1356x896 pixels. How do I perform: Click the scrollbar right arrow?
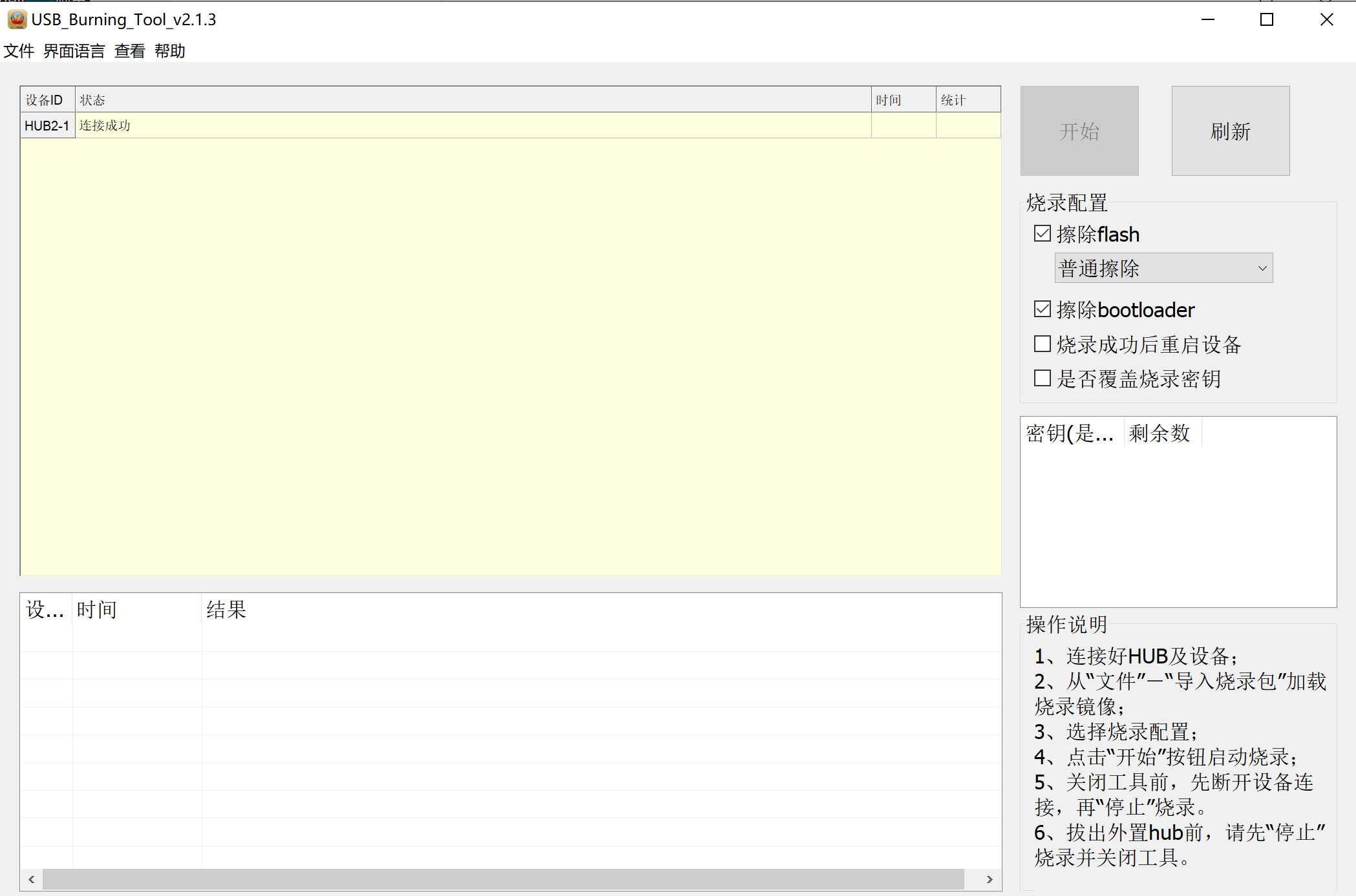point(989,879)
